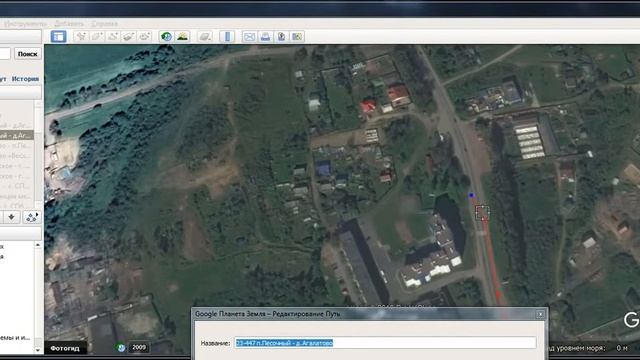
Task: Click the View in Google Maps icon
Action: coord(297,37)
